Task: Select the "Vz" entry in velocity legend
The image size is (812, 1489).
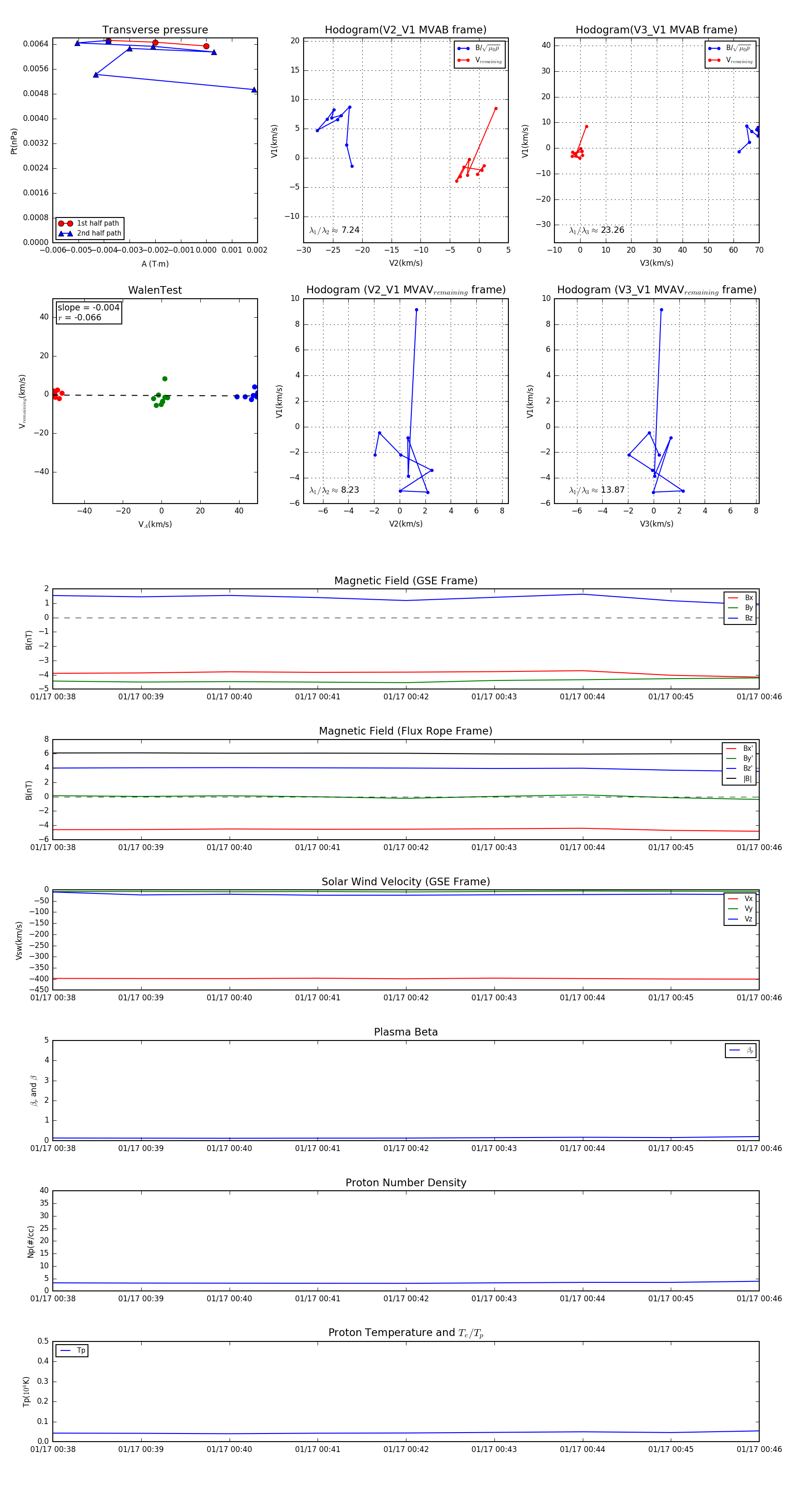Action: click(x=740, y=919)
